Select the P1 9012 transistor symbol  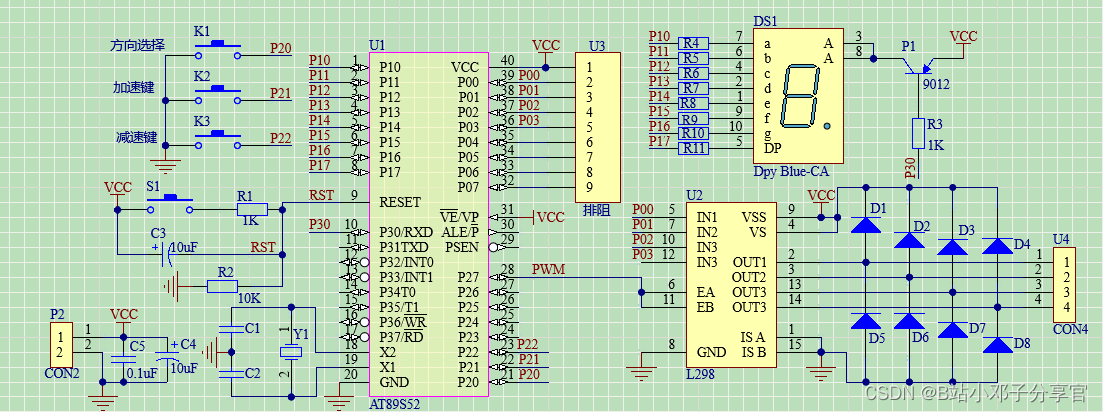point(916,67)
